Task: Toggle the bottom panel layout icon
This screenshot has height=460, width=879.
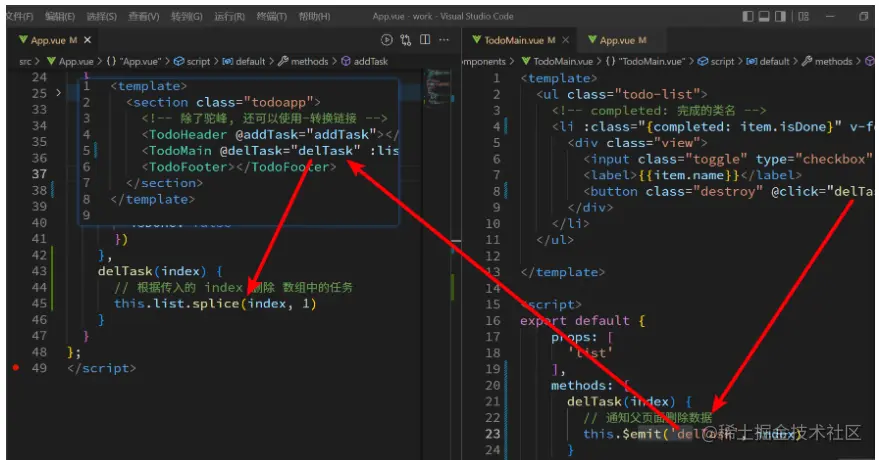Action: coord(764,16)
